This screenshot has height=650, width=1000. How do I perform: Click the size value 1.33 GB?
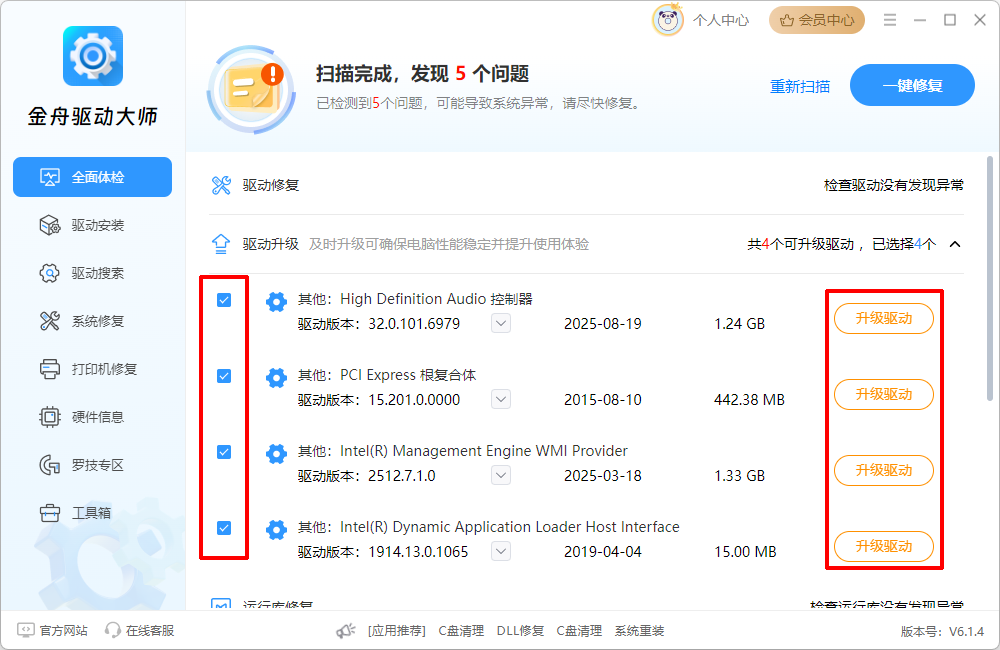click(739, 476)
